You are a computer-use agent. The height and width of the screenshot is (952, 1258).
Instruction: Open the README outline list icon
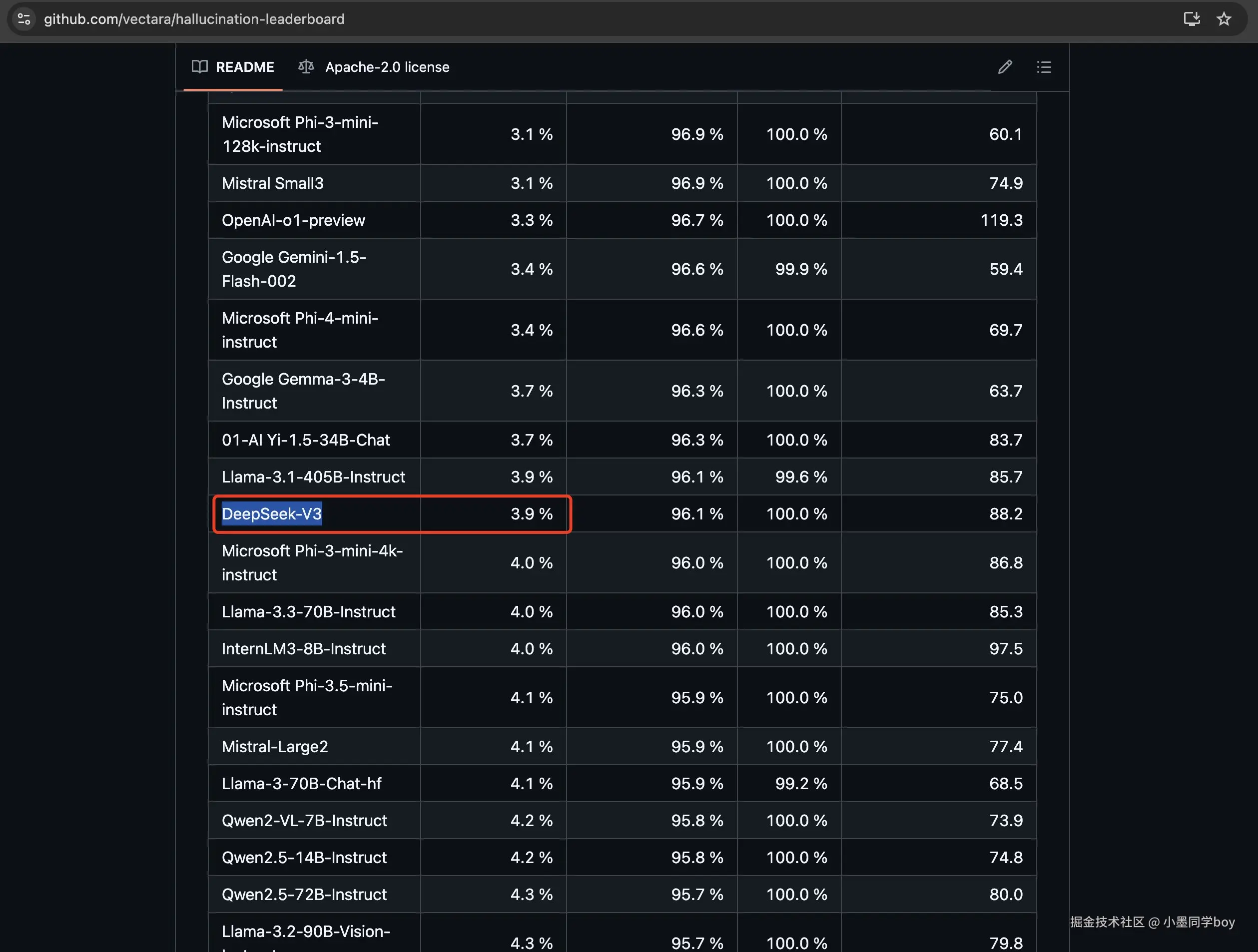pyautogui.click(x=1043, y=67)
